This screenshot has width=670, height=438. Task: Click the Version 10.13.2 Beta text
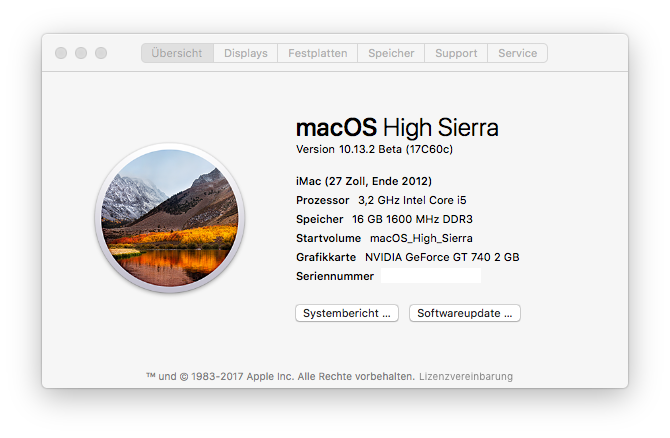pyautogui.click(x=375, y=149)
